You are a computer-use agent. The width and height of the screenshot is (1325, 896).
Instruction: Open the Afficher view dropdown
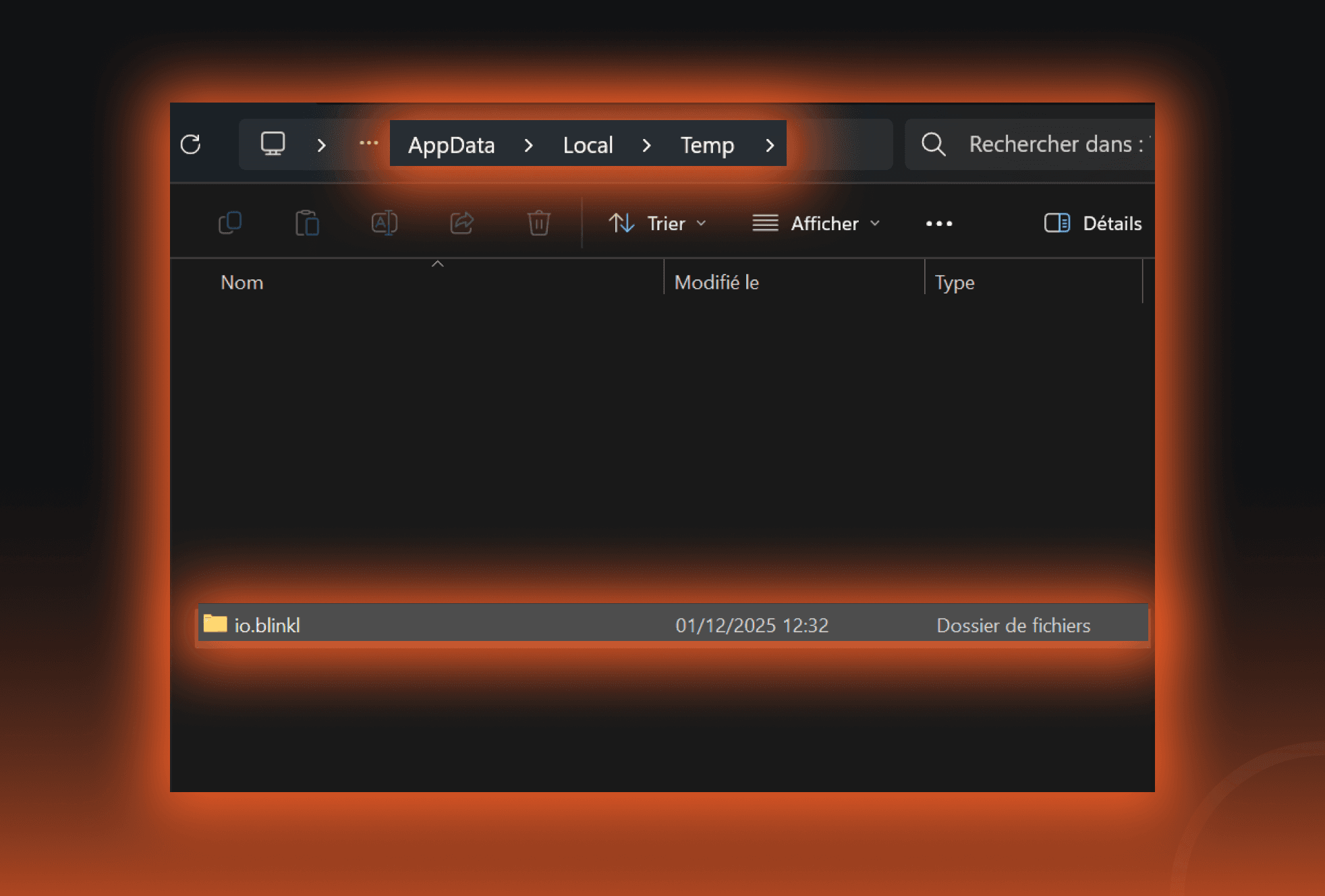tap(816, 223)
